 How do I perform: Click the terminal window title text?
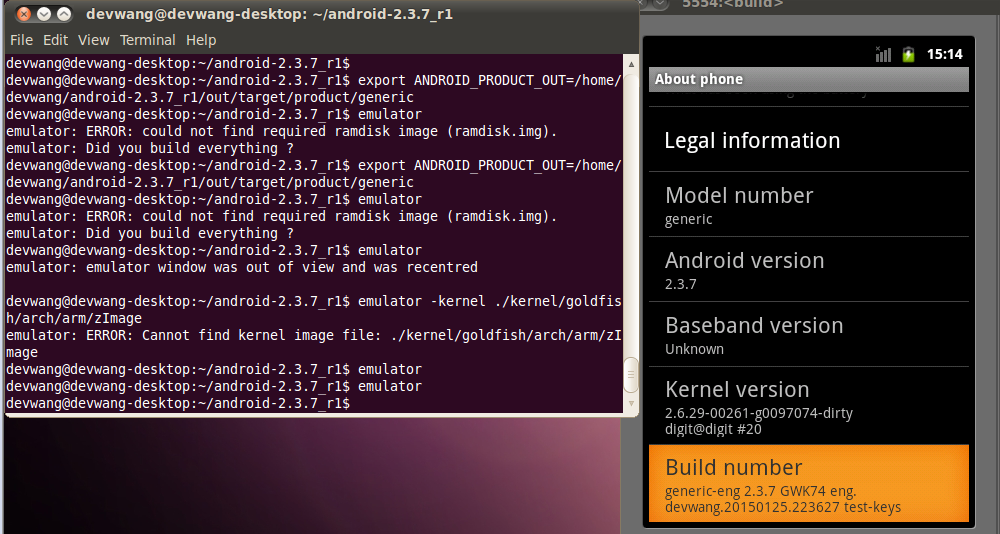pos(269,14)
